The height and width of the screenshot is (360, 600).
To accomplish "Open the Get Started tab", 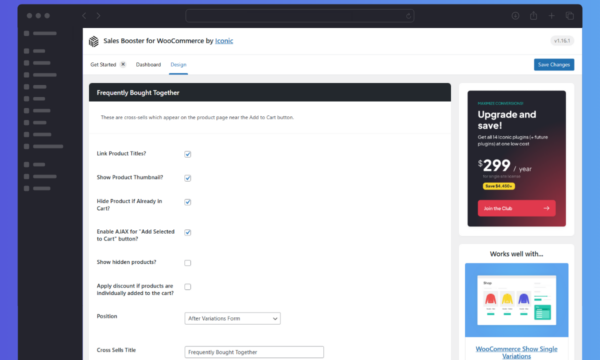I will point(103,65).
